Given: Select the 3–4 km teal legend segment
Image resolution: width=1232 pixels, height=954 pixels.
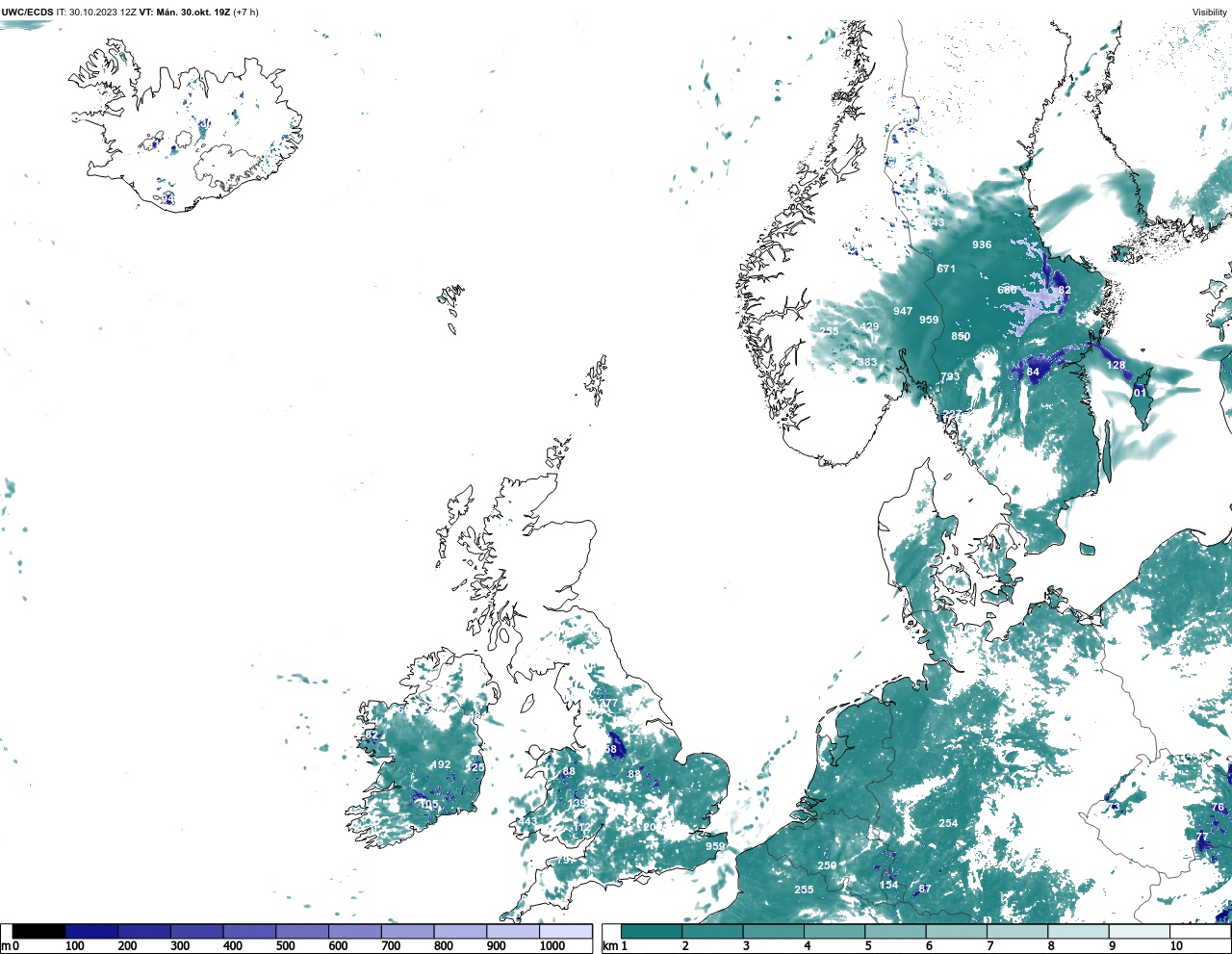Looking at the screenshot, I should coord(774,932).
